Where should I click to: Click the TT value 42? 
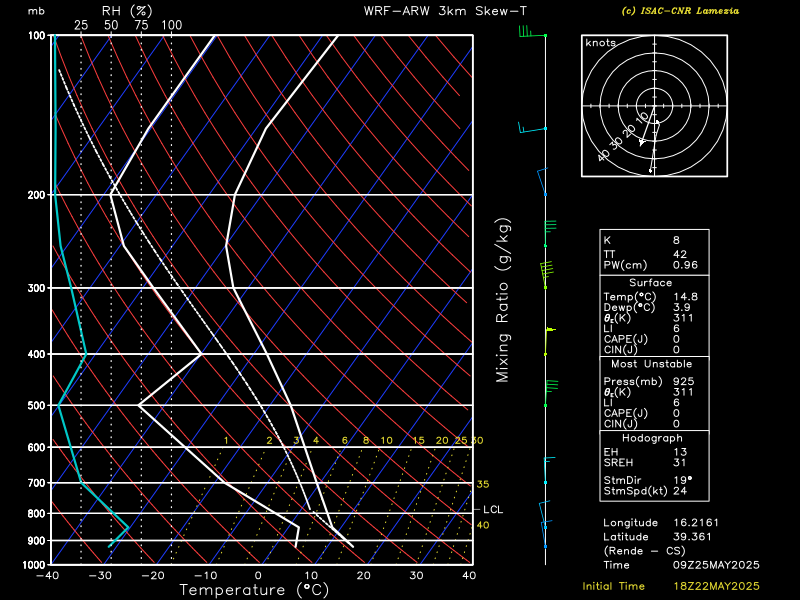click(680, 254)
